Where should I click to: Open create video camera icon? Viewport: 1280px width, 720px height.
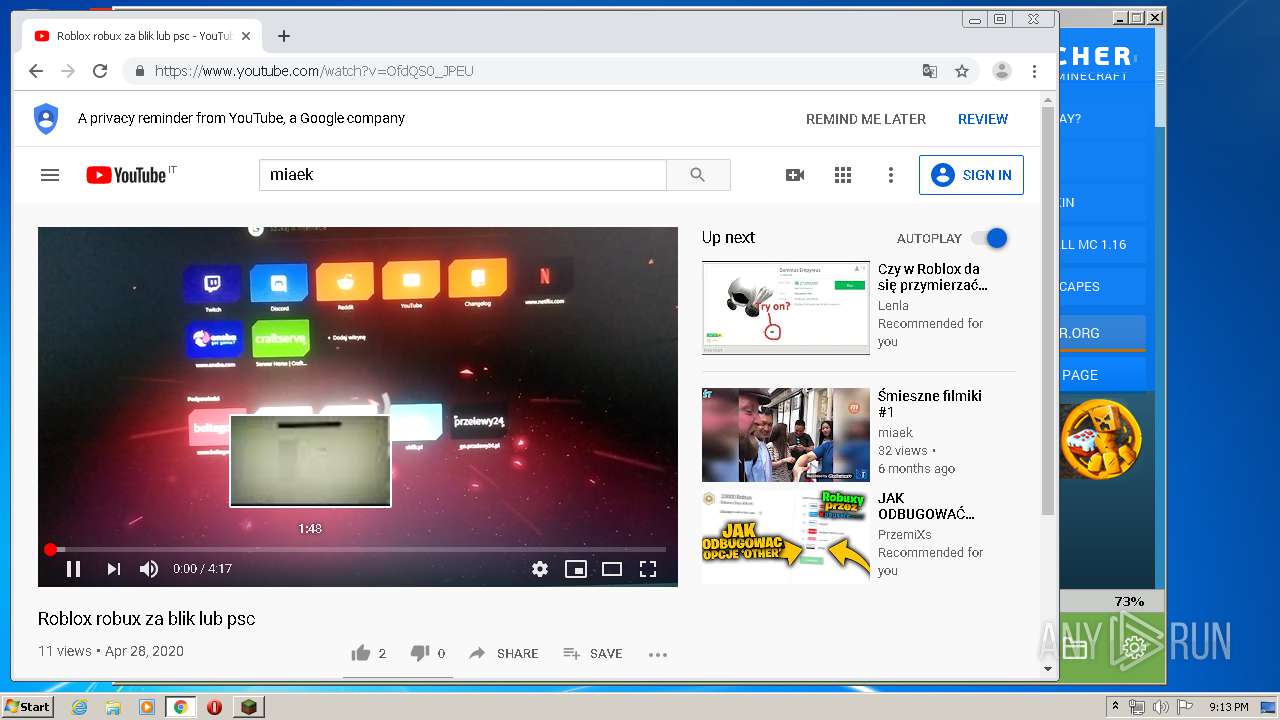point(795,175)
